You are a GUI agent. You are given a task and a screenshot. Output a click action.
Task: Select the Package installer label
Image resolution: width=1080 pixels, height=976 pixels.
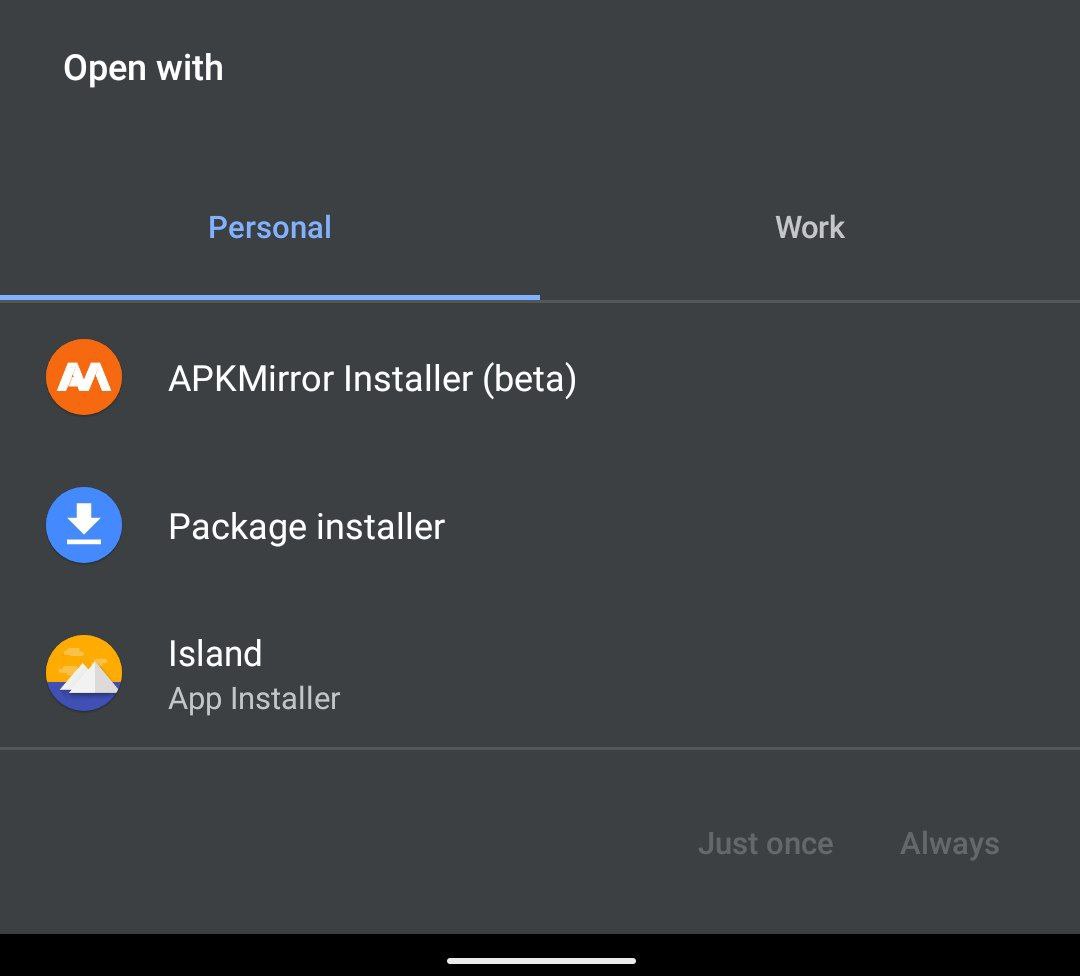[307, 528]
